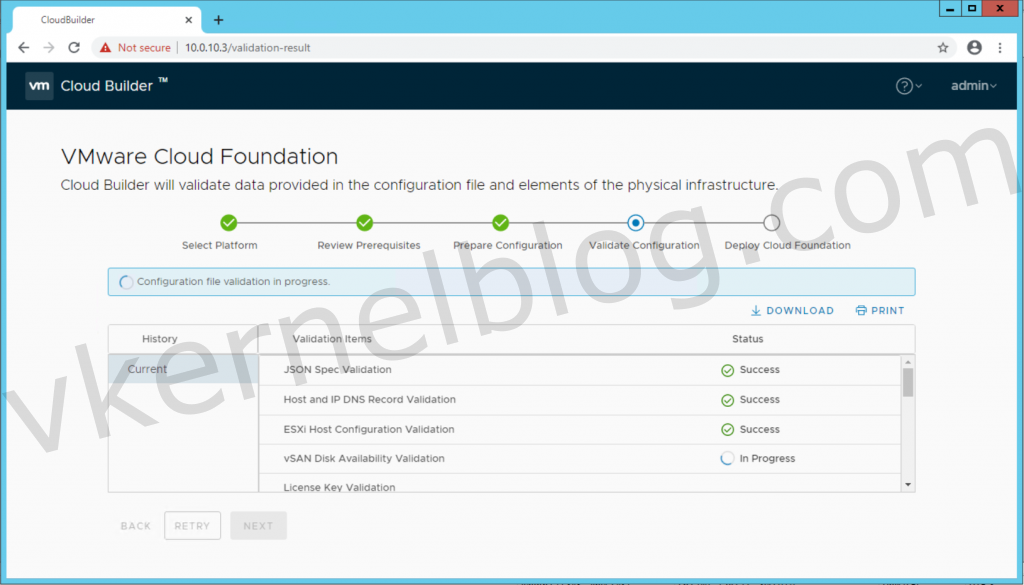This screenshot has width=1024, height=585.
Task: Click the vSAN Disk In Progress spinner
Action: coord(728,459)
